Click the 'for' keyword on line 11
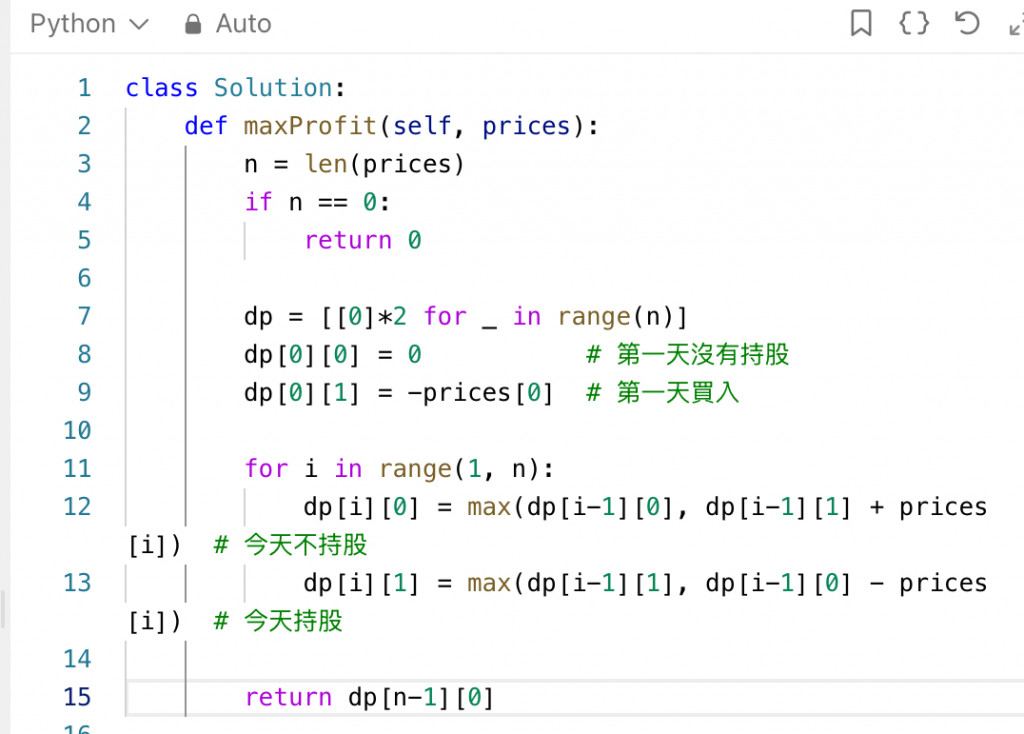Viewport: 1024px width, 734px height. click(266, 468)
